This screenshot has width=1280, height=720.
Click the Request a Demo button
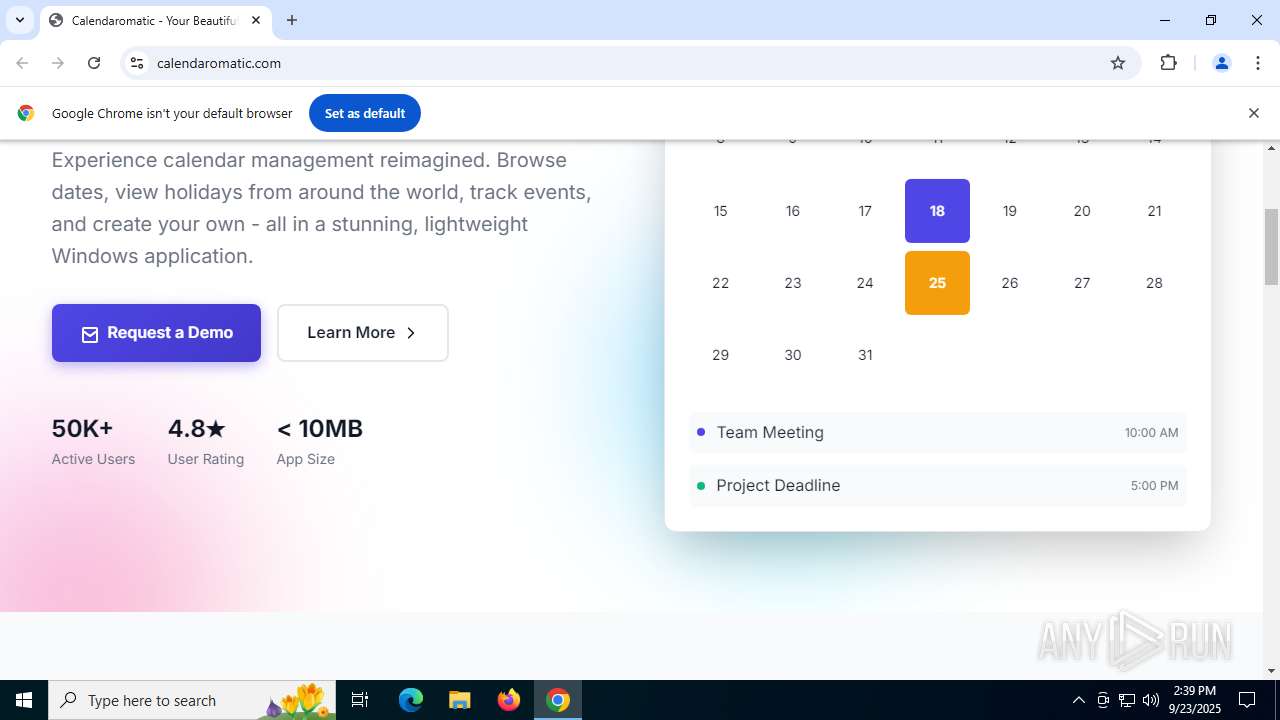(x=156, y=333)
